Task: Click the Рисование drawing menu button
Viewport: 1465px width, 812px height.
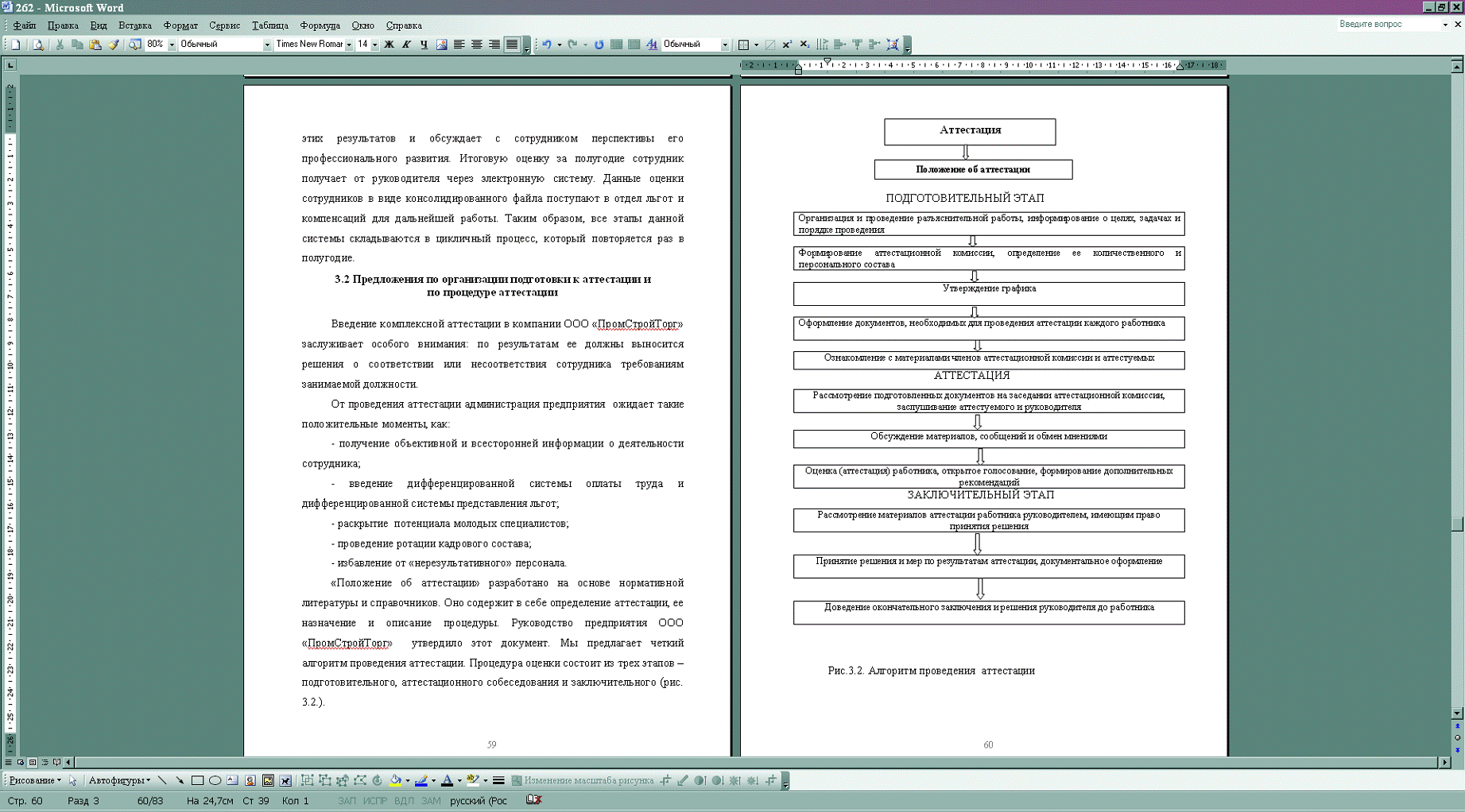Action: 35,781
